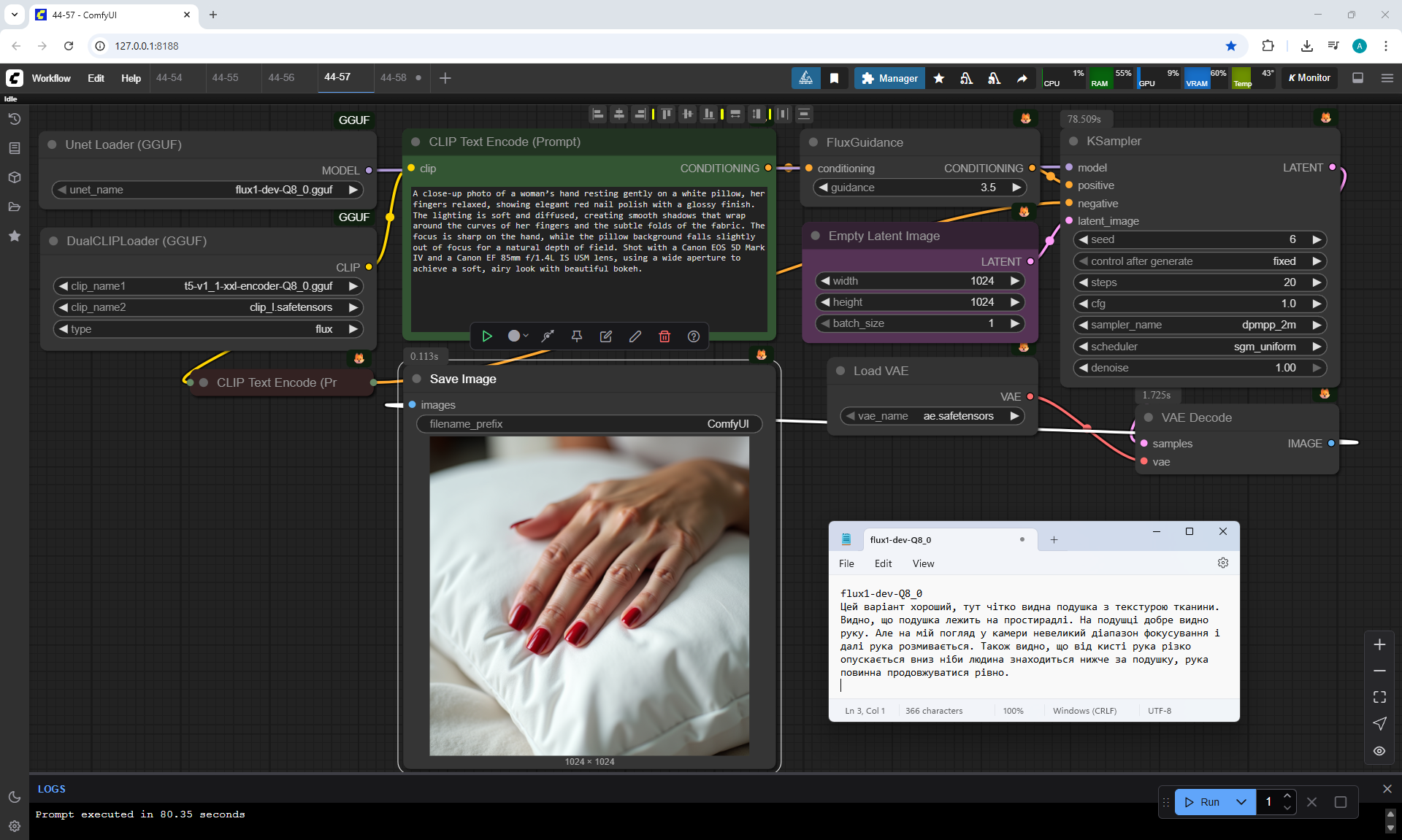Open the Workflow menu

(51, 78)
